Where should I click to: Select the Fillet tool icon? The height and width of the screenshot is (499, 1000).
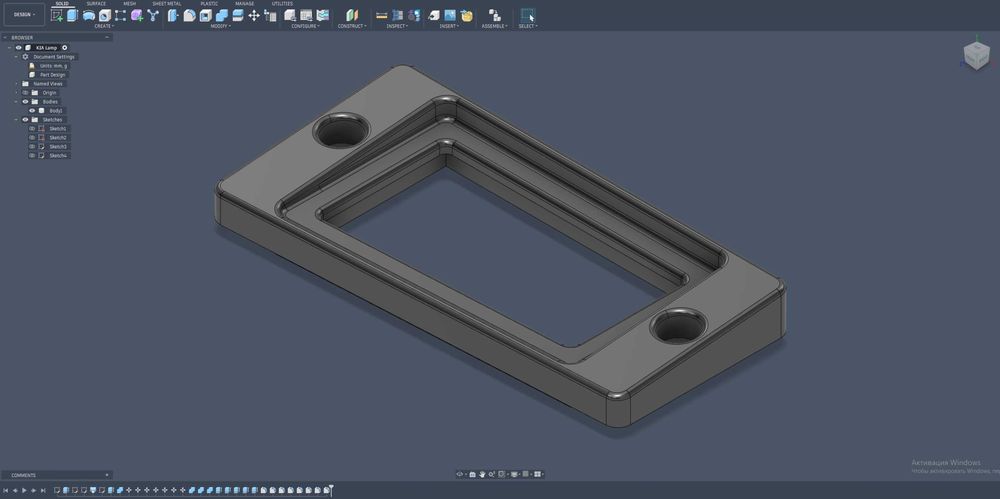click(189, 15)
